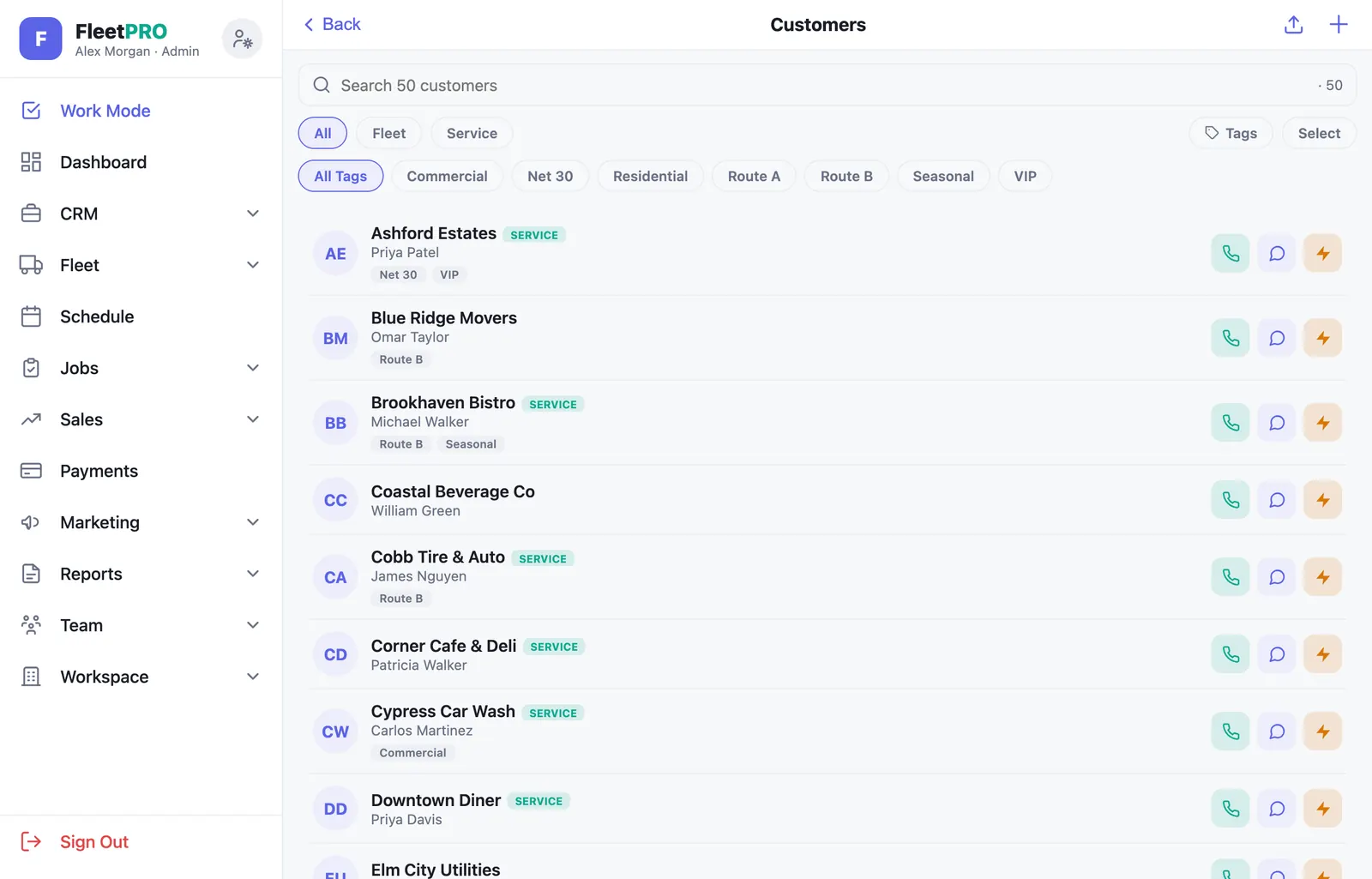The height and width of the screenshot is (879, 1372).
Task: Message Cobb Tire & Auto
Action: 1276,577
